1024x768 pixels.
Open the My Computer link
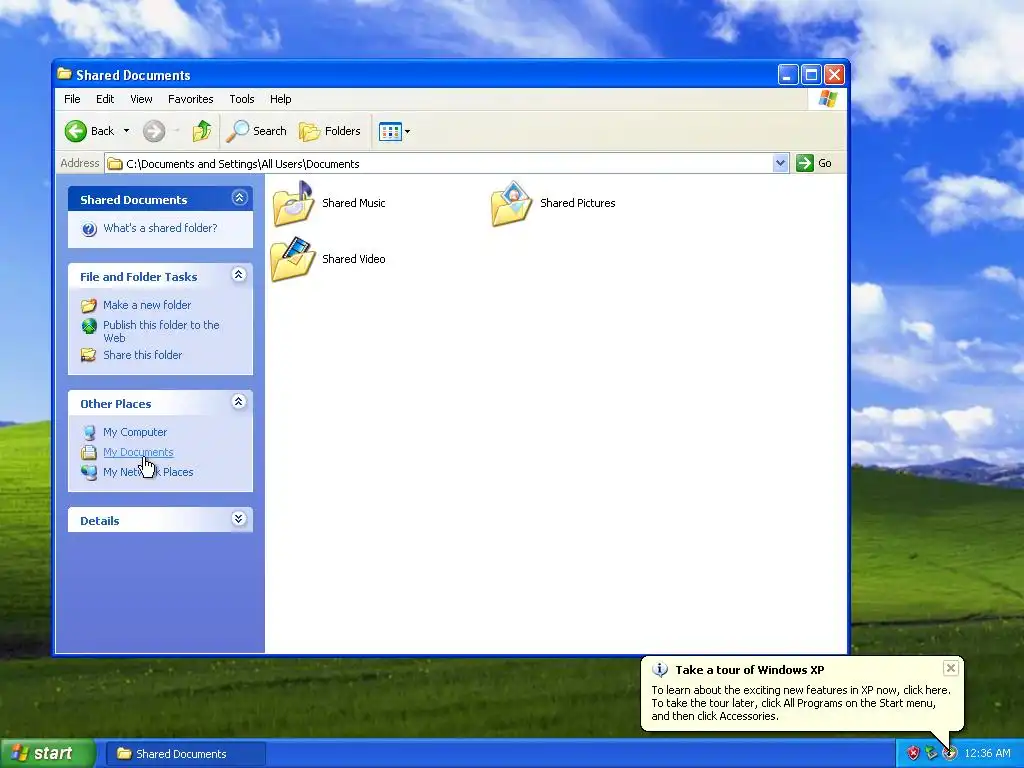[135, 432]
